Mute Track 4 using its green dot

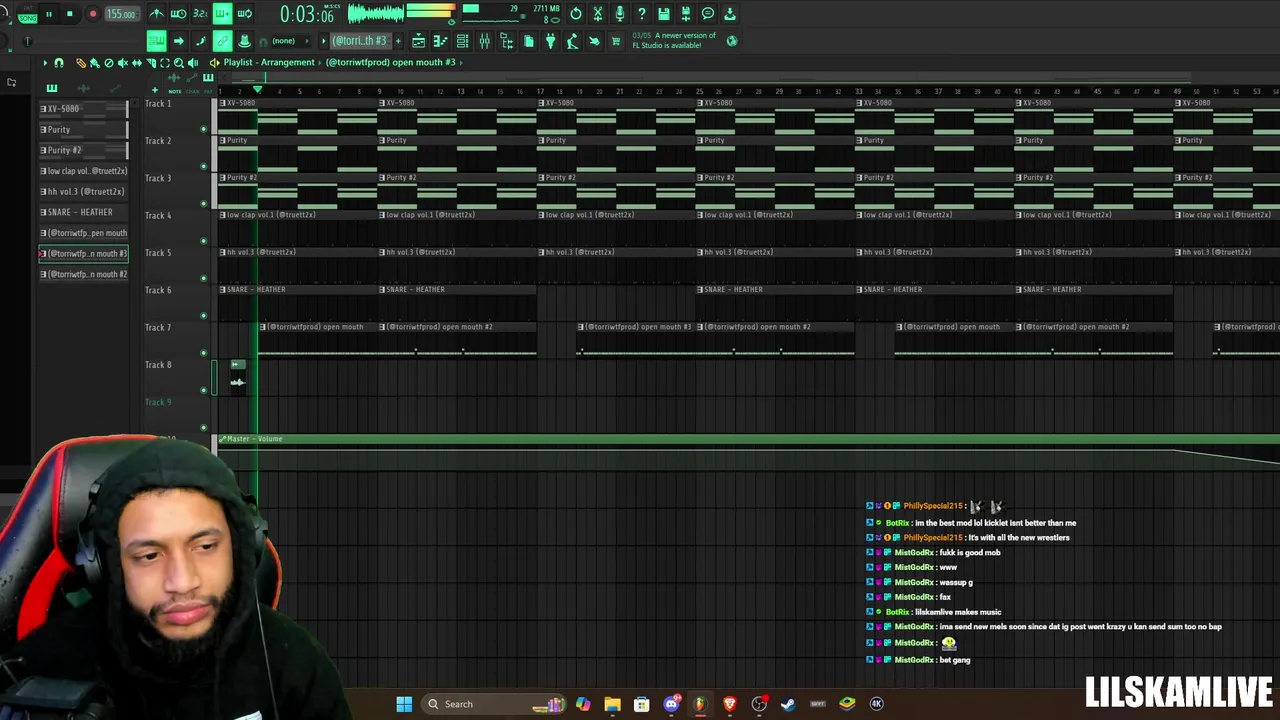pyautogui.click(x=204, y=241)
